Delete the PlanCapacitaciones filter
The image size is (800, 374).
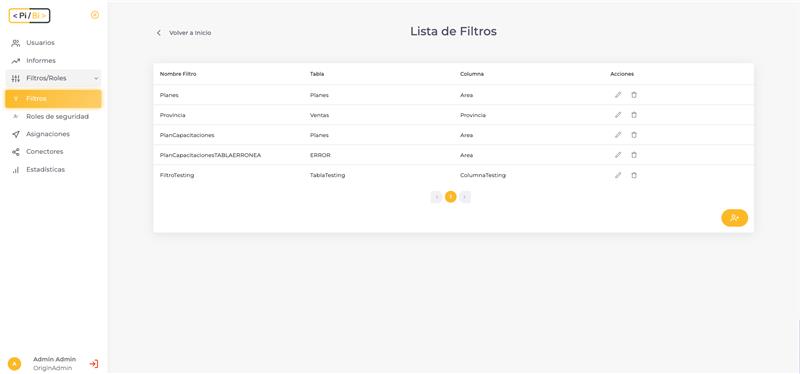point(634,135)
